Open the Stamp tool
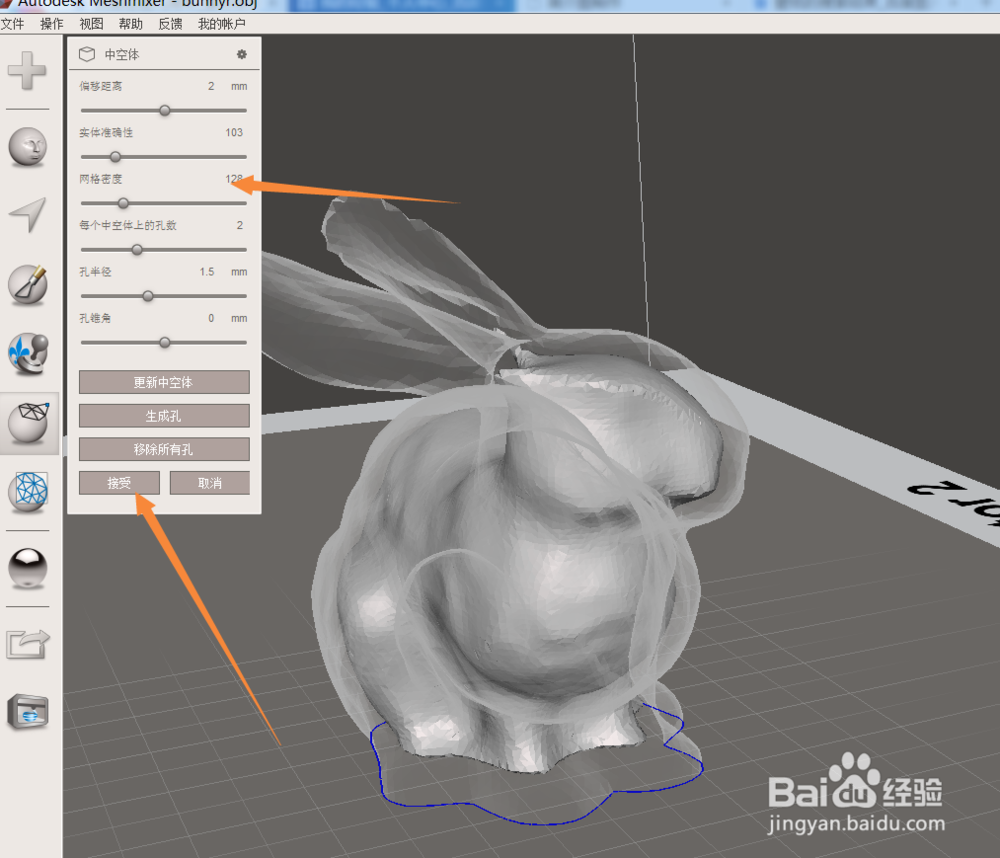This screenshot has height=858, width=1000. pyautogui.click(x=29, y=353)
